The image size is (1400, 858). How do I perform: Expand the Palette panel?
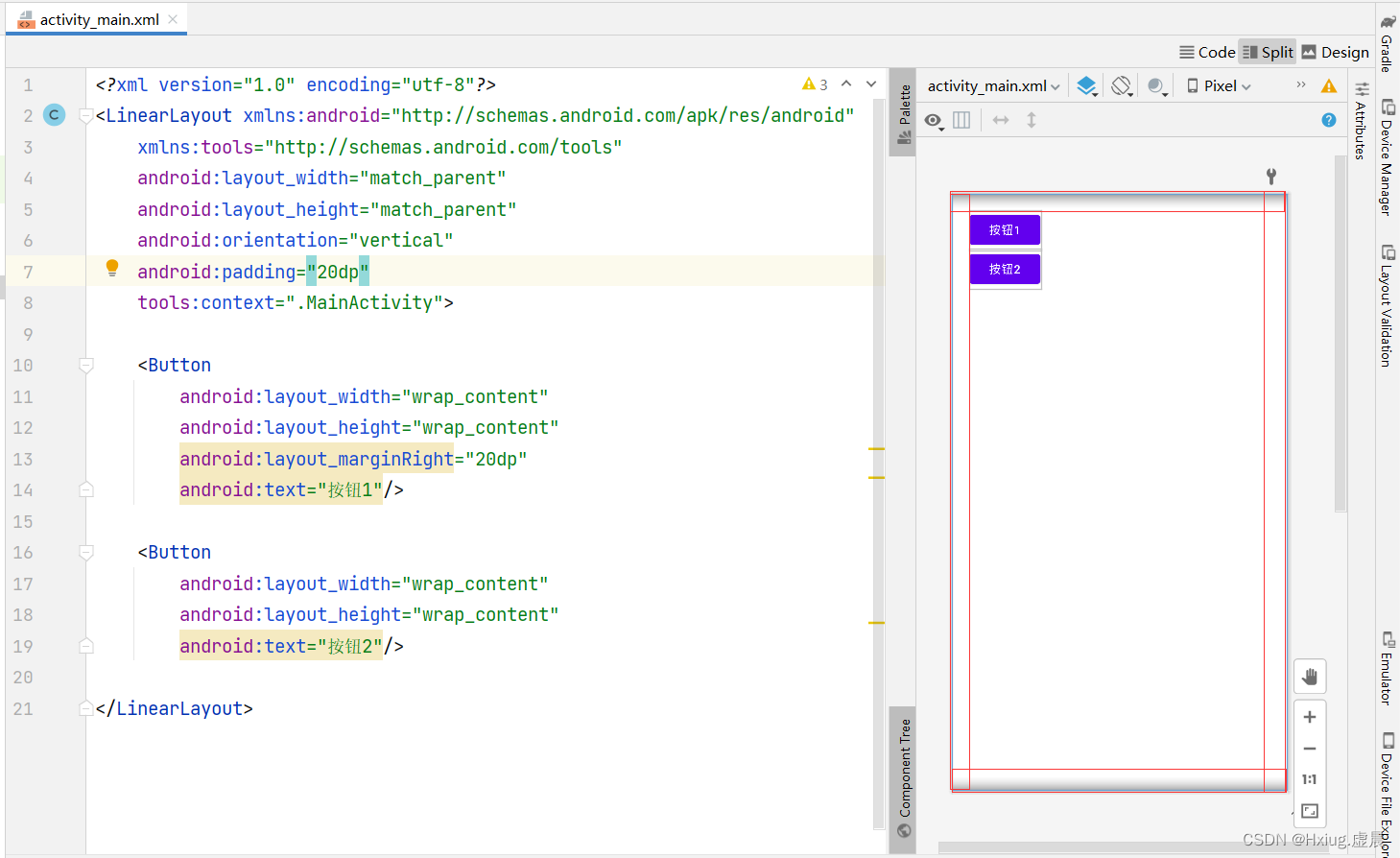[903, 113]
